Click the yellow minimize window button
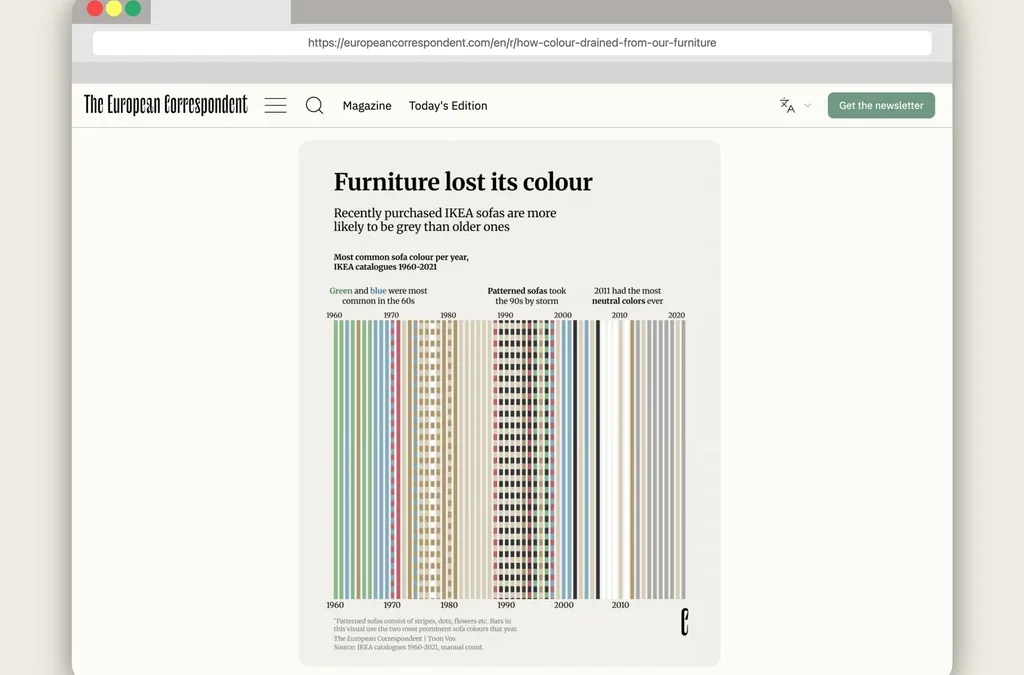The height and width of the screenshot is (675, 1024). 114,8
